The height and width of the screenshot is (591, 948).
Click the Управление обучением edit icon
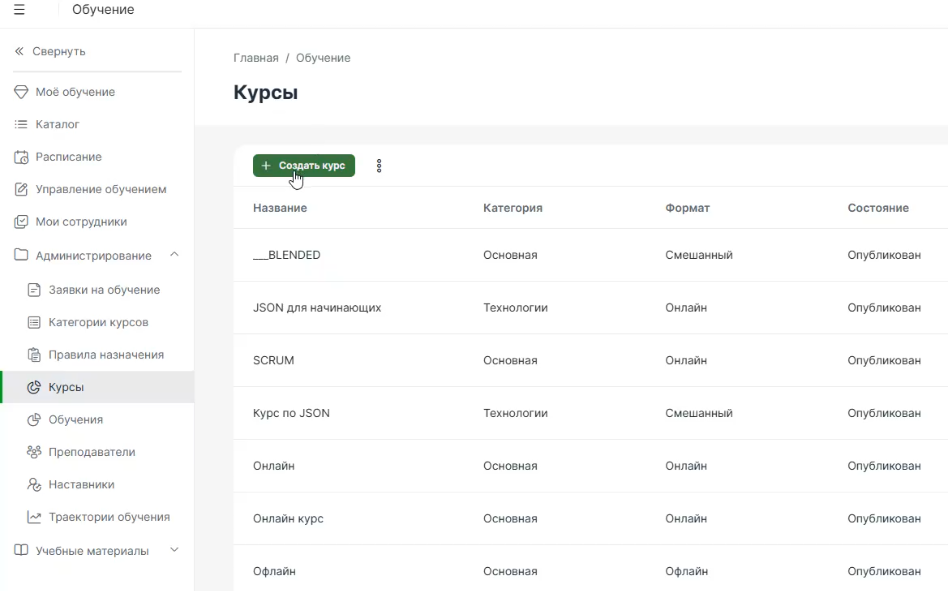coord(21,190)
